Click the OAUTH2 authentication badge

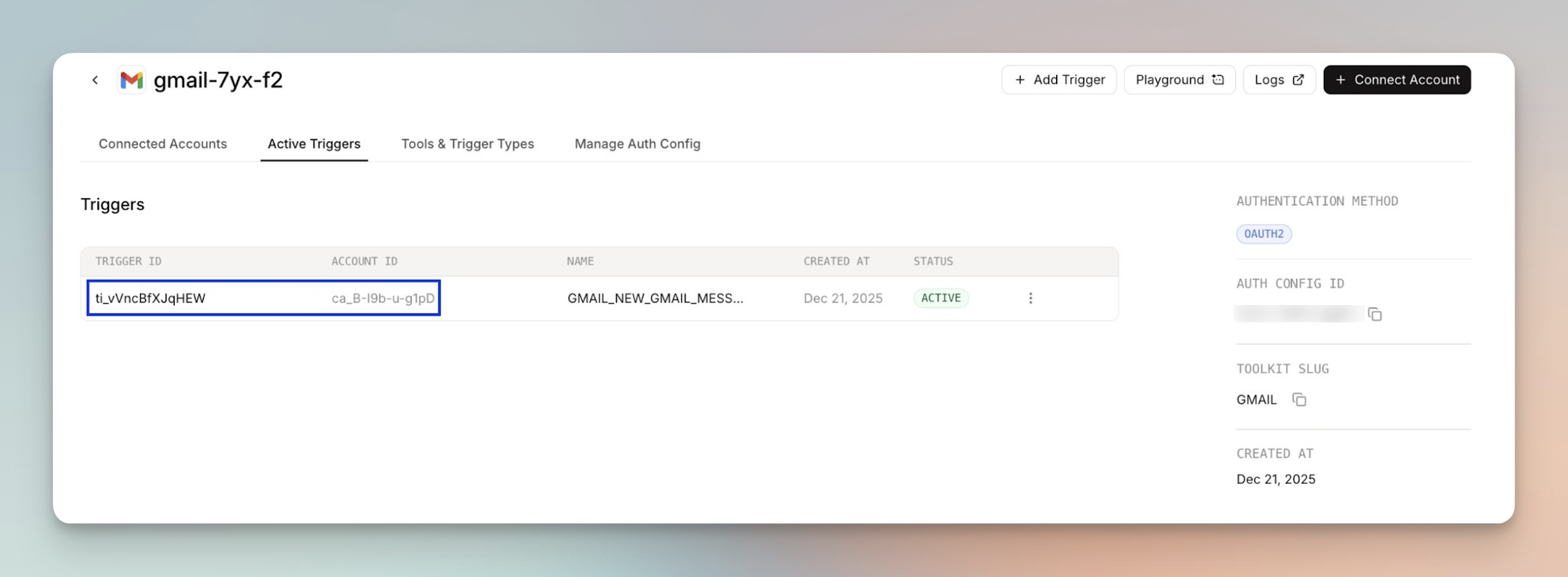pos(1264,234)
